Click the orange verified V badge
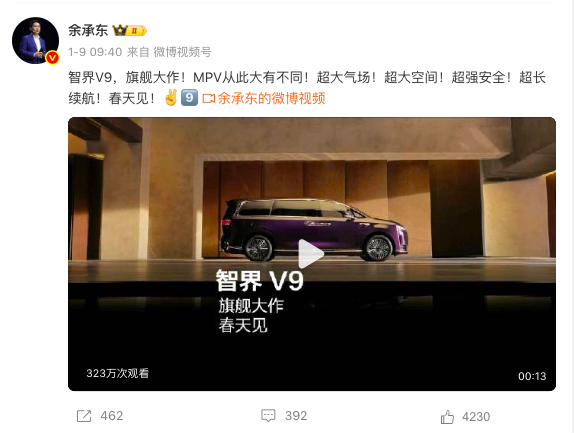 pos(53,57)
